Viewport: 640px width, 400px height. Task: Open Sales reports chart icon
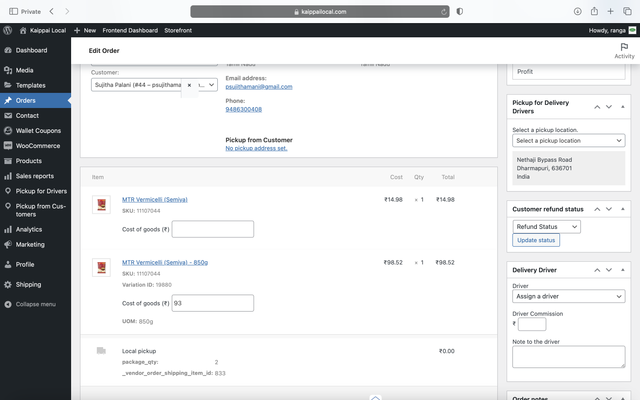(8, 176)
